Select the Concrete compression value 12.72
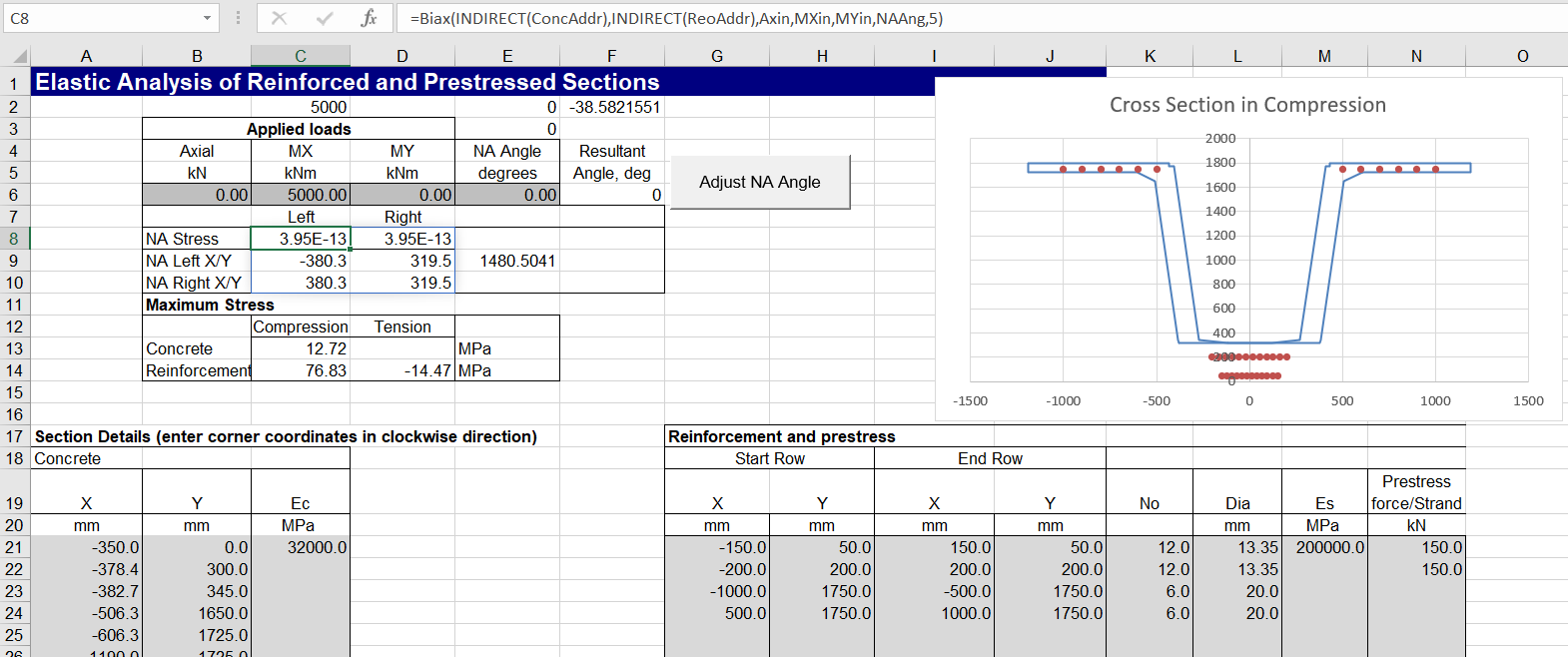The height and width of the screenshot is (657, 1568). pos(301,348)
